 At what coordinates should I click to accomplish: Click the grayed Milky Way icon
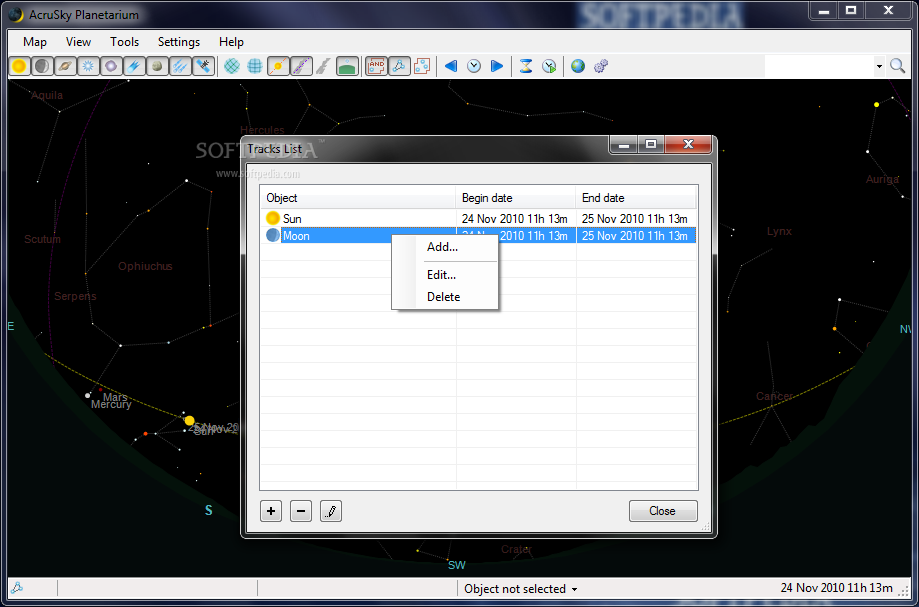[323, 66]
